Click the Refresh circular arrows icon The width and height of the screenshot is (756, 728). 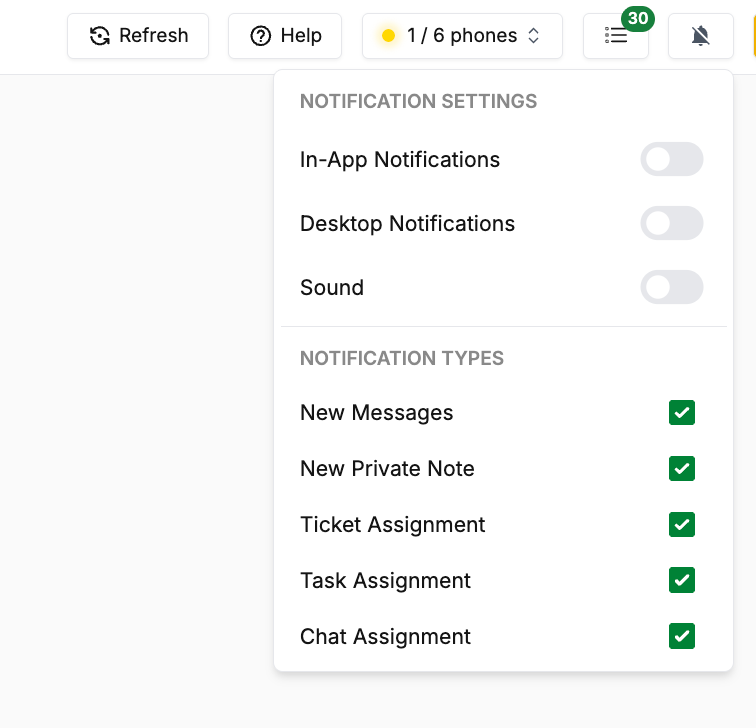[x=99, y=36]
